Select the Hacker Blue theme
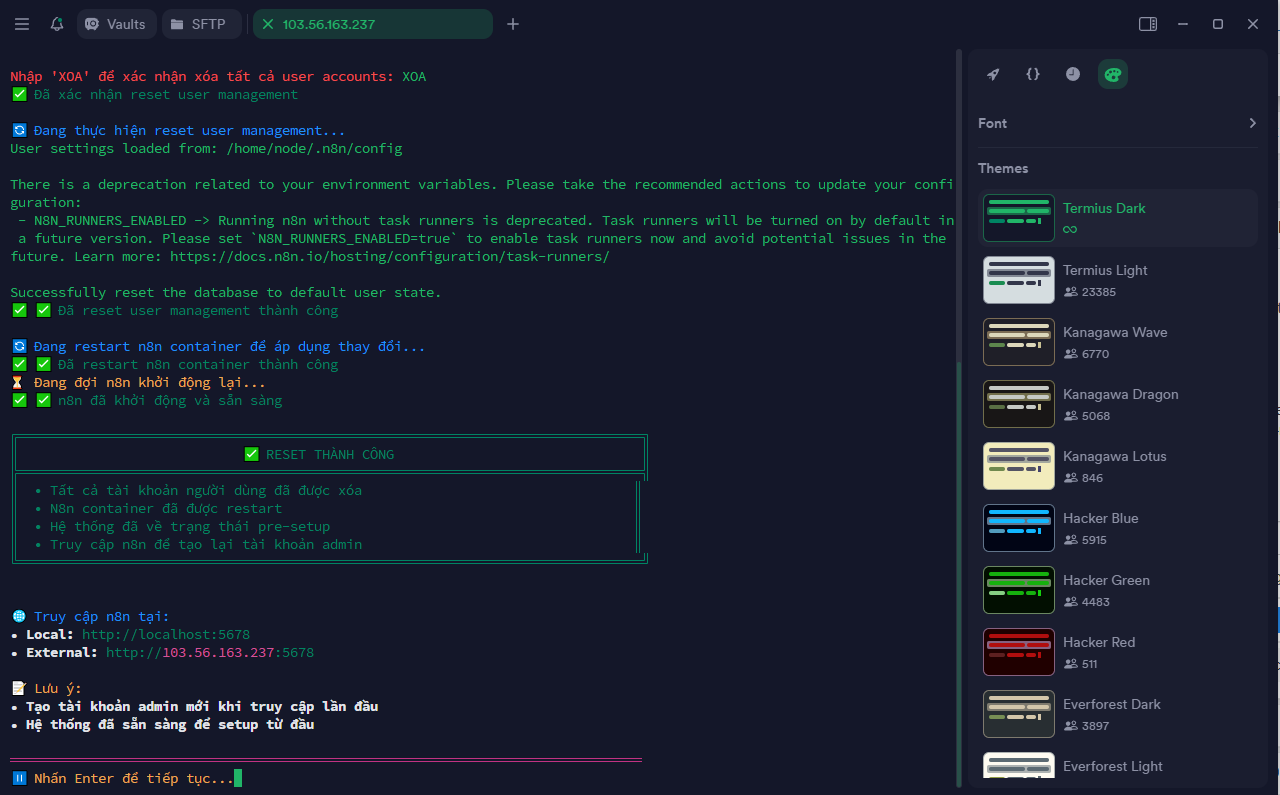 pos(1118,528)
